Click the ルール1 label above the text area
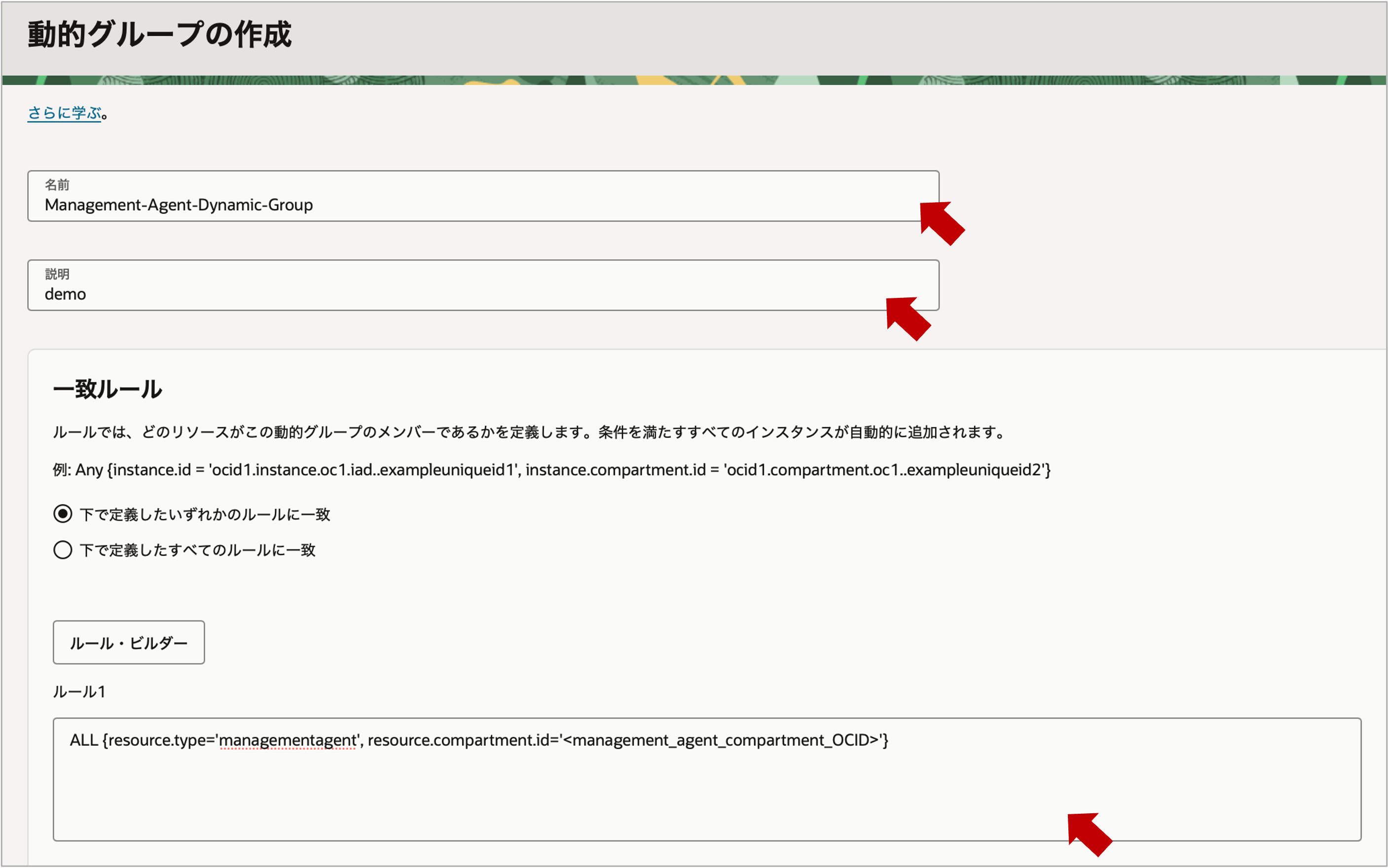 (x=79, y=692)
